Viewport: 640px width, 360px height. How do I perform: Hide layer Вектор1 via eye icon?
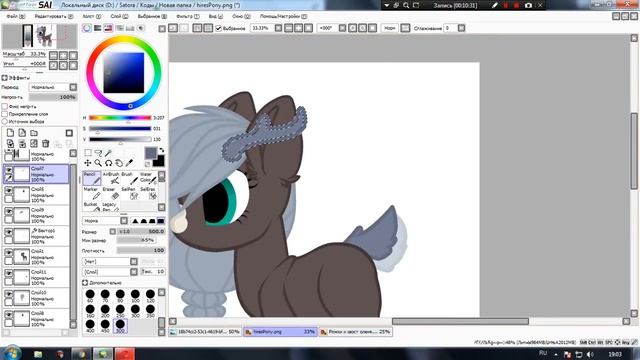9,231
